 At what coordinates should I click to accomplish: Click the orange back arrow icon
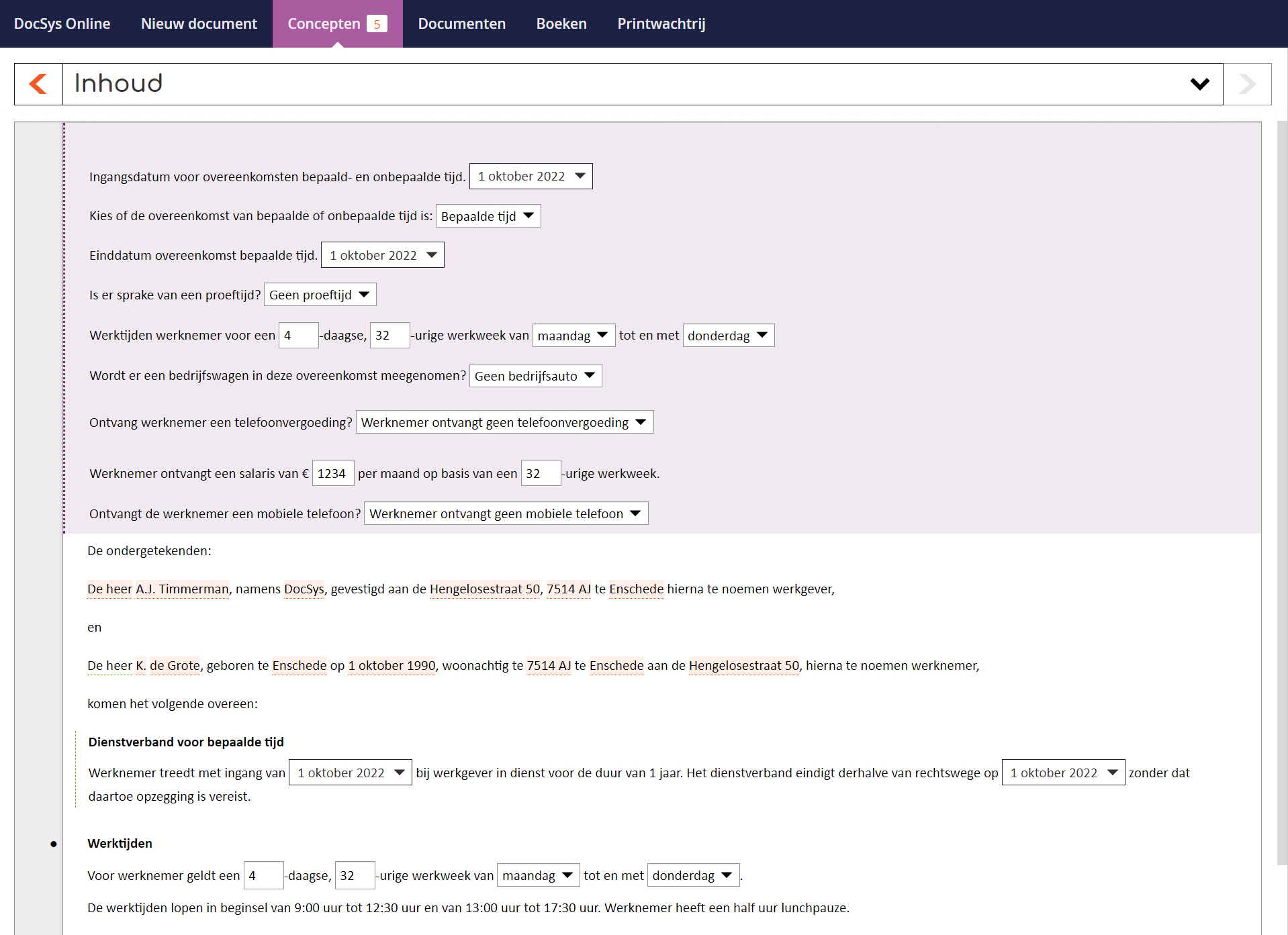(x=38, y=84)
